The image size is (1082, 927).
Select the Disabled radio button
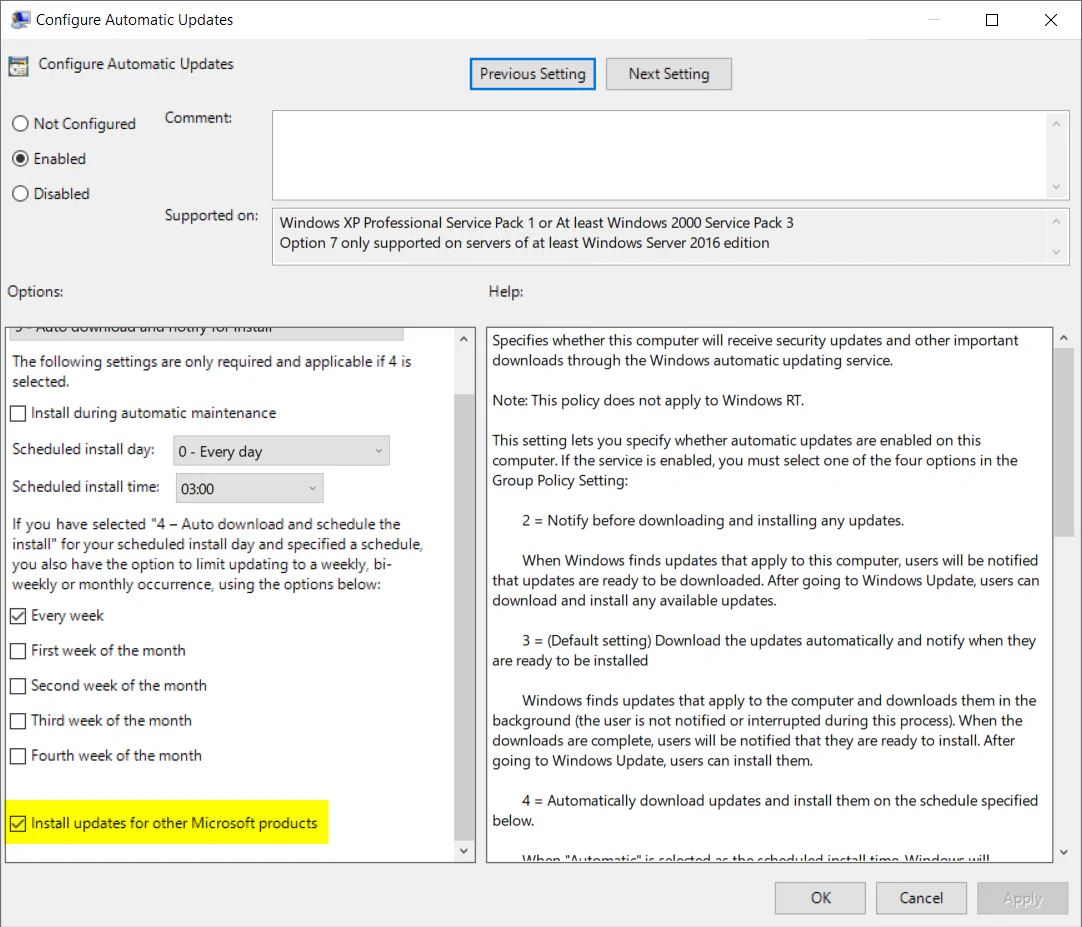coord(20,194)
